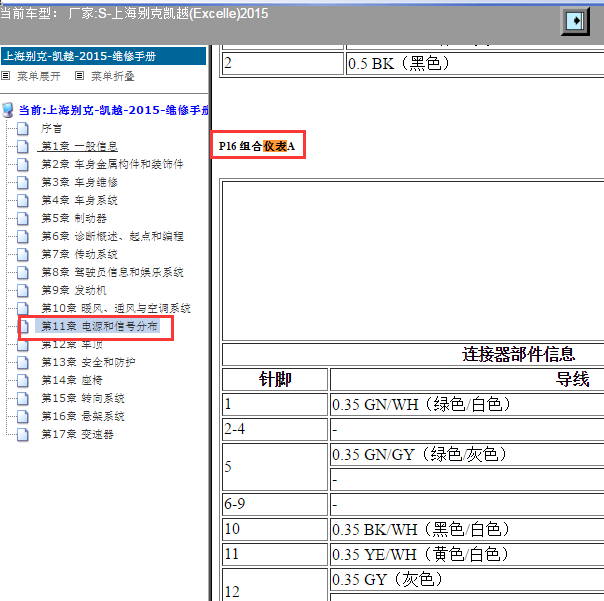This screenshot has height=601, width=604.
Task: Click the 当前车型 vehicle info title text
Action: click(134, 14)
